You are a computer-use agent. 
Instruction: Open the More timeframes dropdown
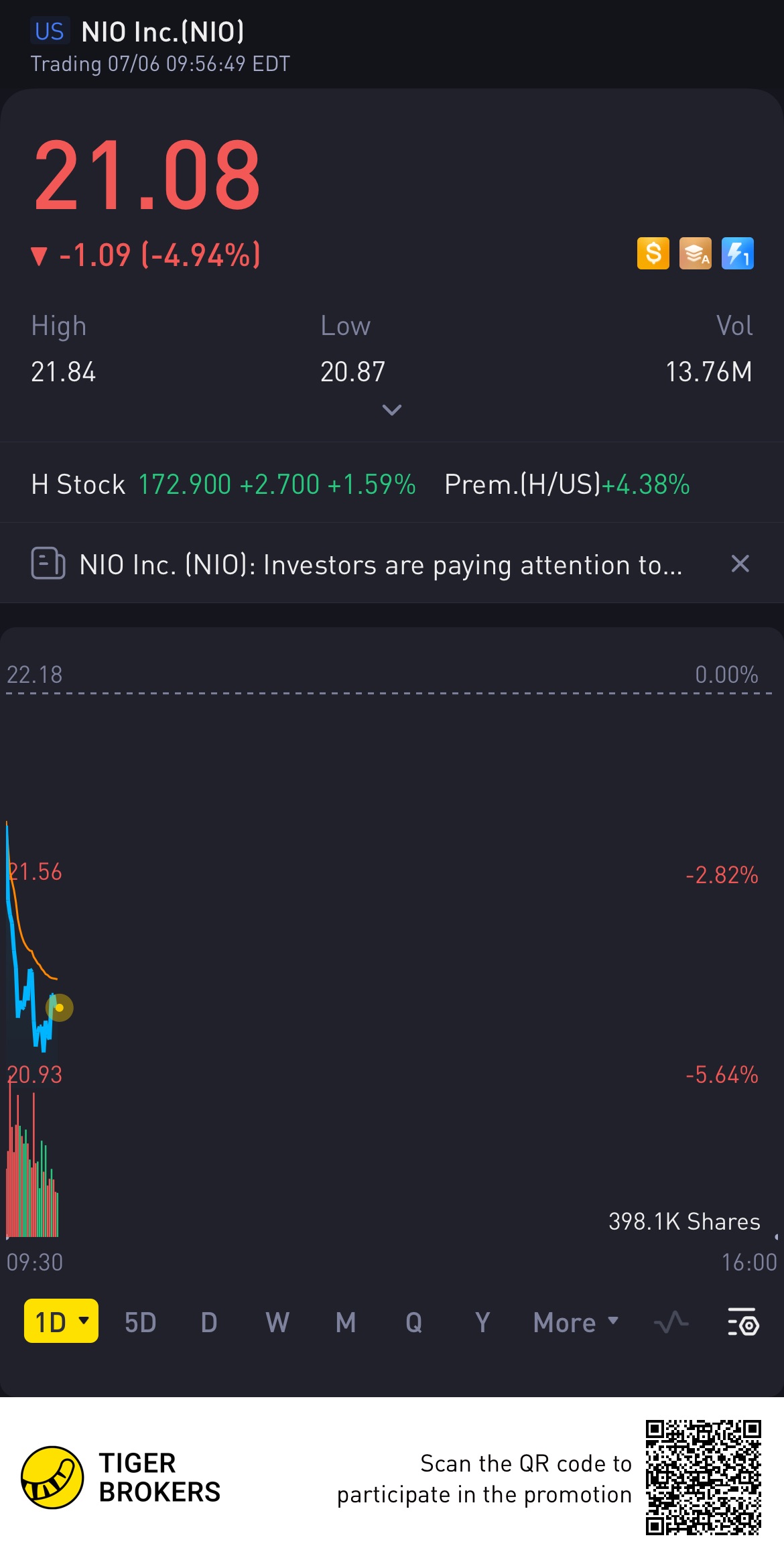pyautogui.click(x=576, y=1322)
